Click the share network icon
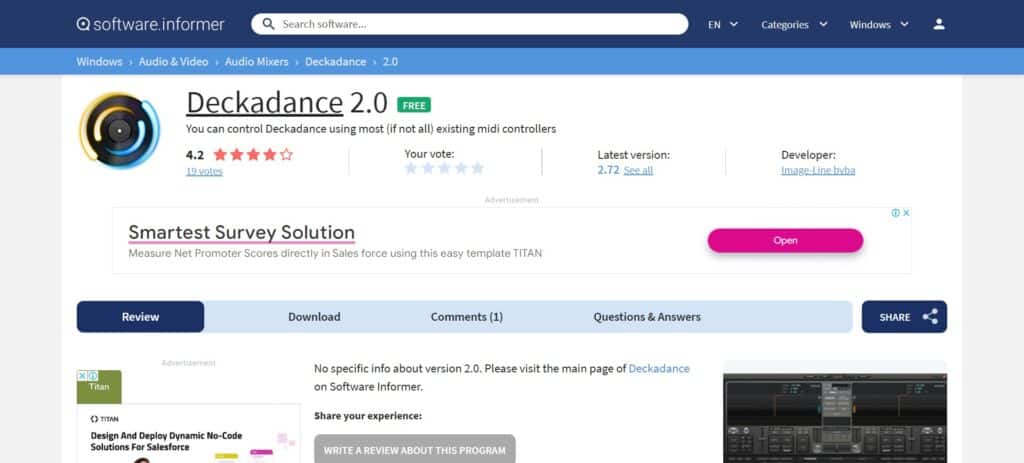Screen dimensions: 1024x463 (930, 317)
